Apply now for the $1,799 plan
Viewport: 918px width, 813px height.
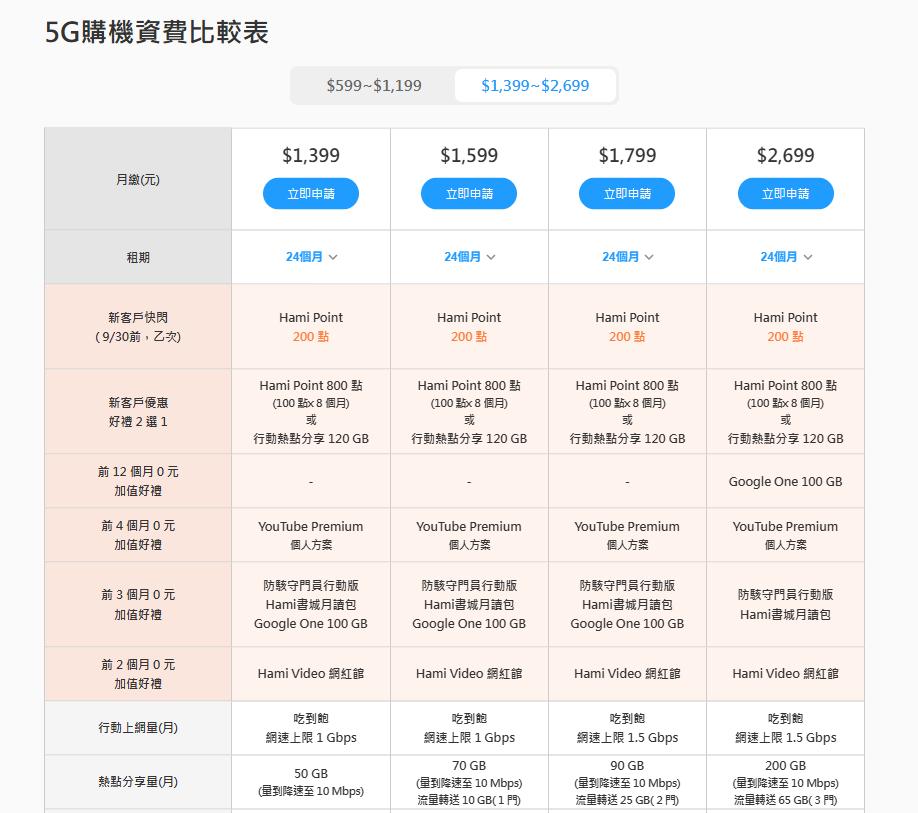(x=627, y=194)
